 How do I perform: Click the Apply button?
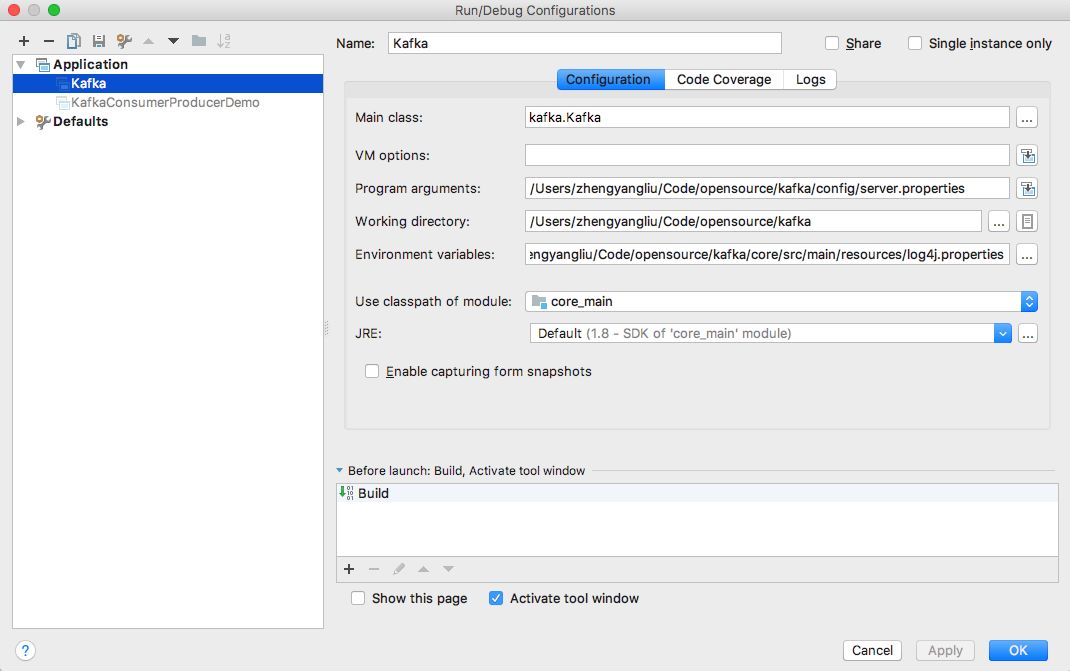click(x=945, y=651)
